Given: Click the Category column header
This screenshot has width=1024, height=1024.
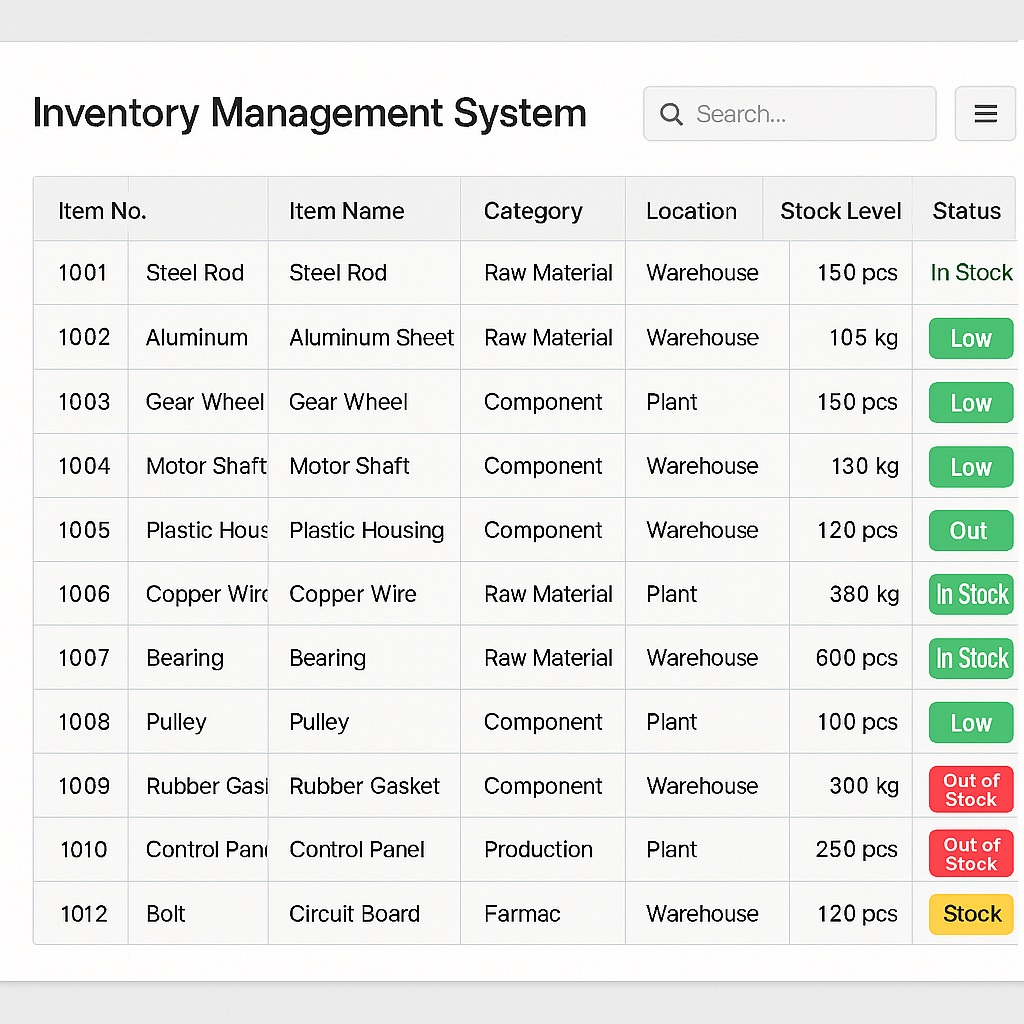Looking at the screenshot, I should click(x=533, y=211).
